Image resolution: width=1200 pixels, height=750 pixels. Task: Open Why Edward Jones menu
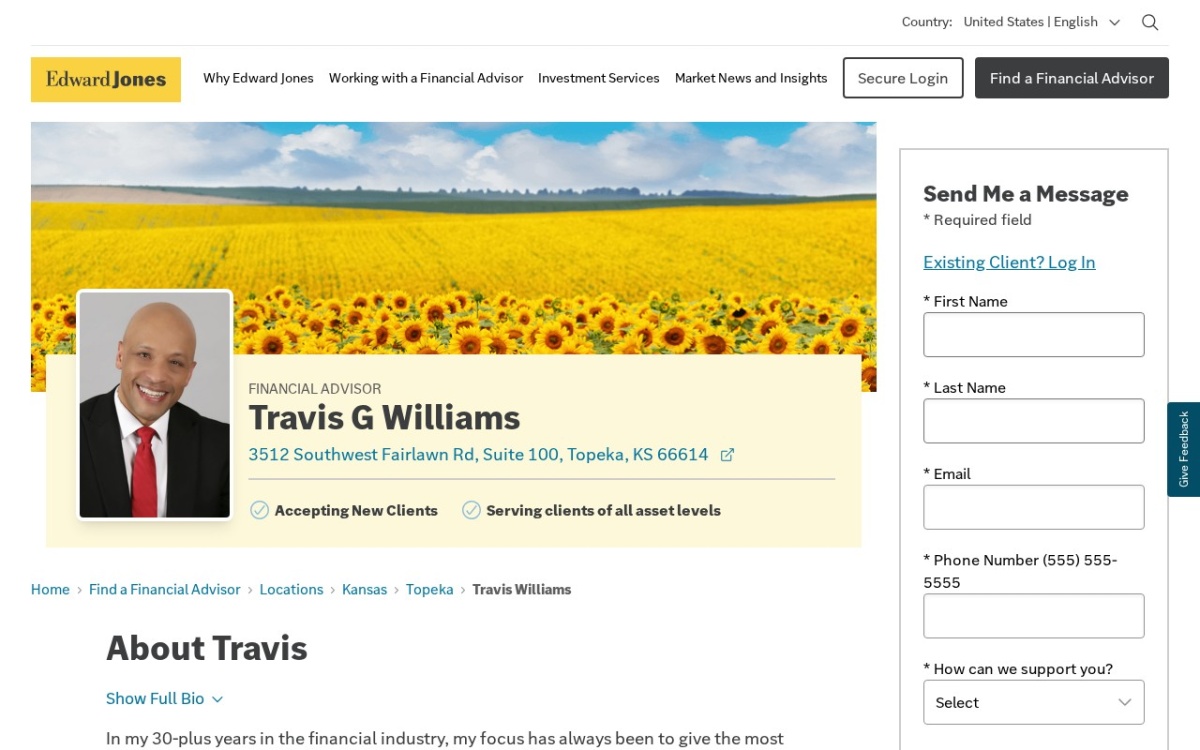point(258,78)
